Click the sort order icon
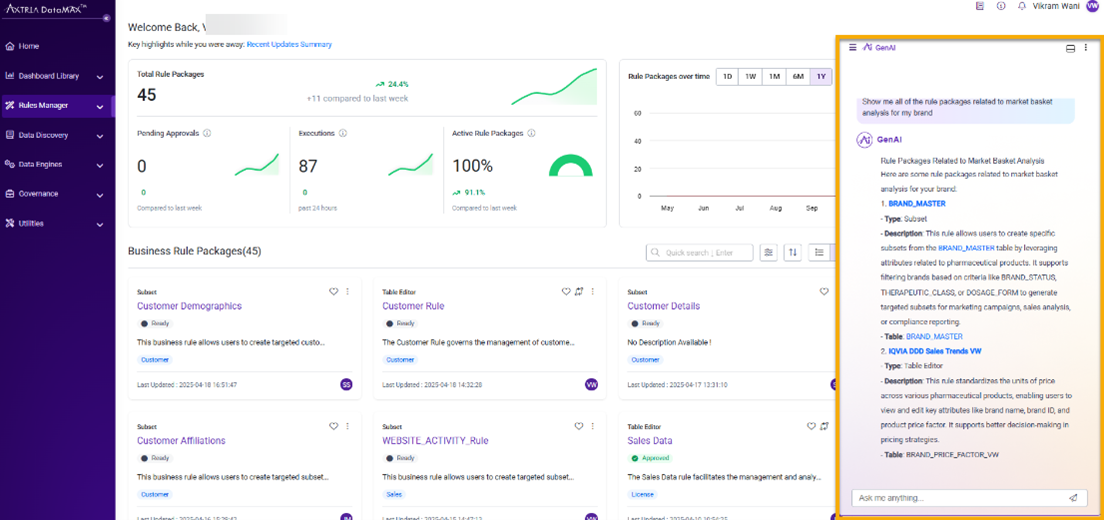Screen dimensions: 1104x520 pyautogui.click(x=792, y=253)
